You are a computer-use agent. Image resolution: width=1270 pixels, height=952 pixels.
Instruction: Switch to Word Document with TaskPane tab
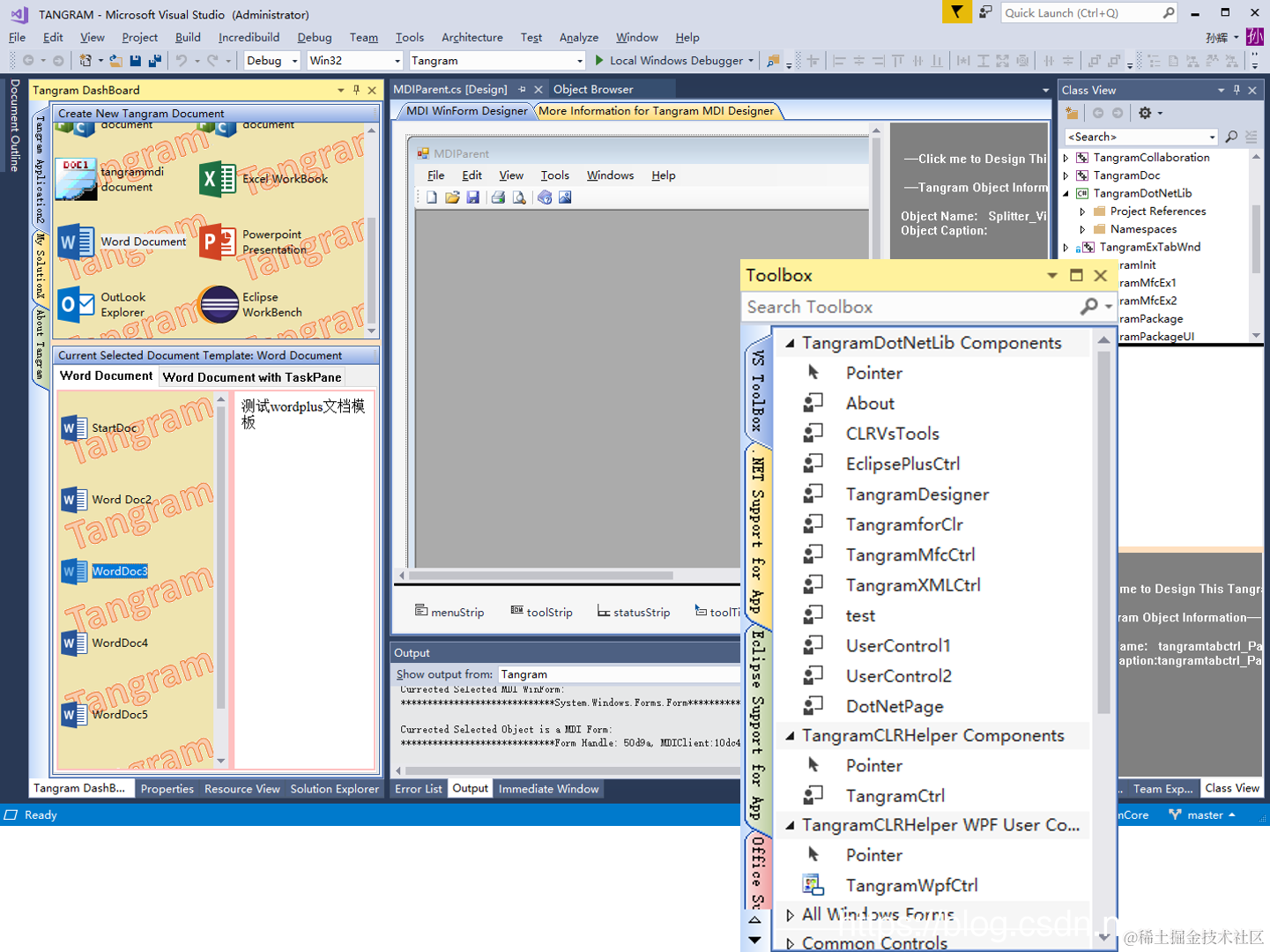pyautogui.click(x=252, y=377)
